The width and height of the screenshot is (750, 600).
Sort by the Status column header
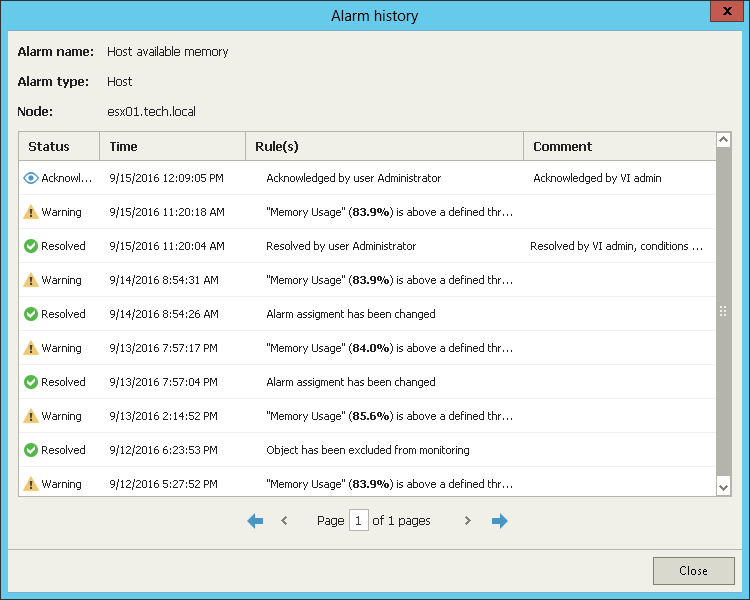pos(59,146)
